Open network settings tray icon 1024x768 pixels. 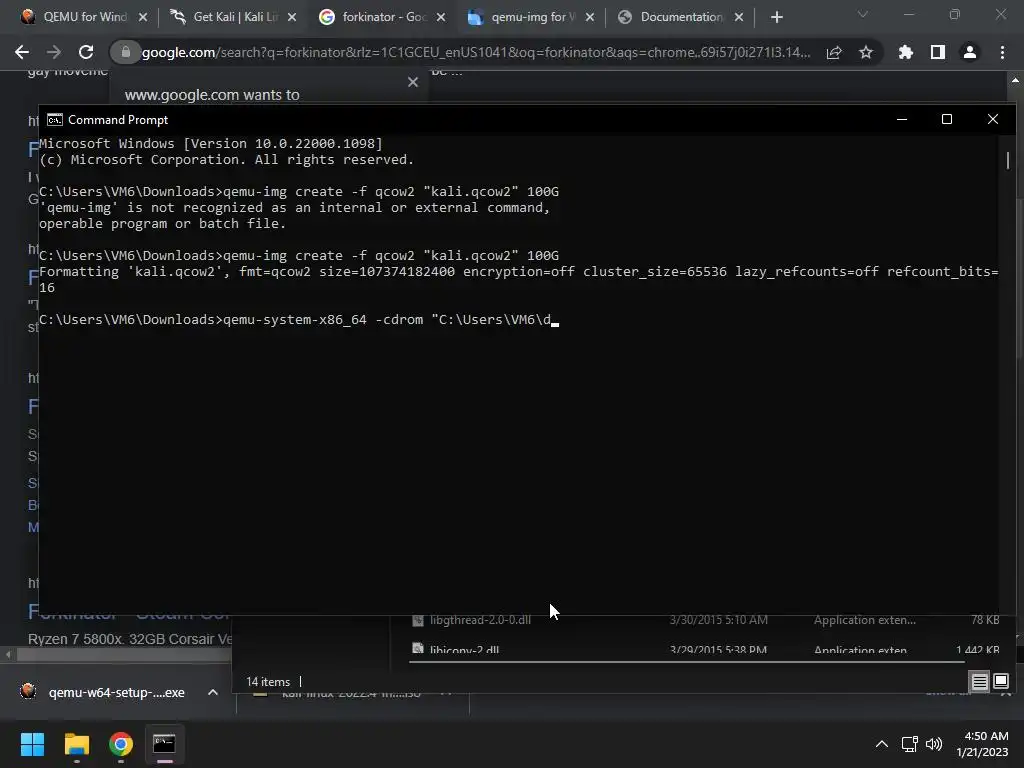910,744
